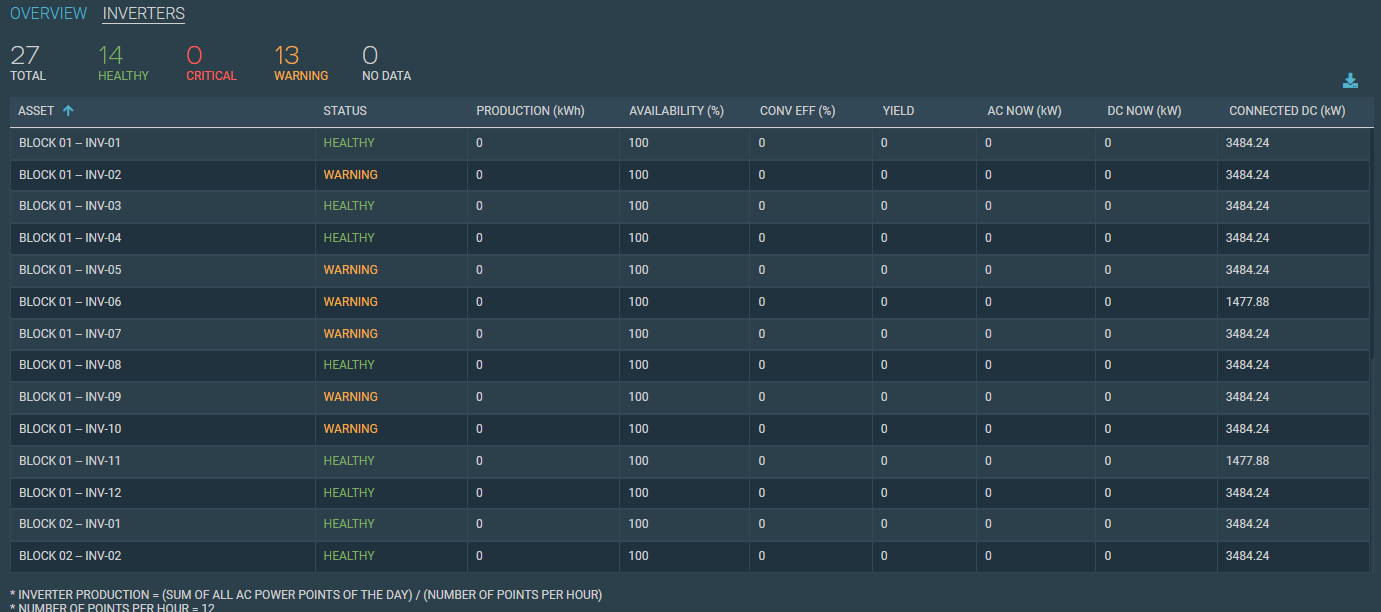The height and width of the screenshot is (612, 1381).
Task: Sort by AVAILABILITY (%) column
Action: (676, 111)
